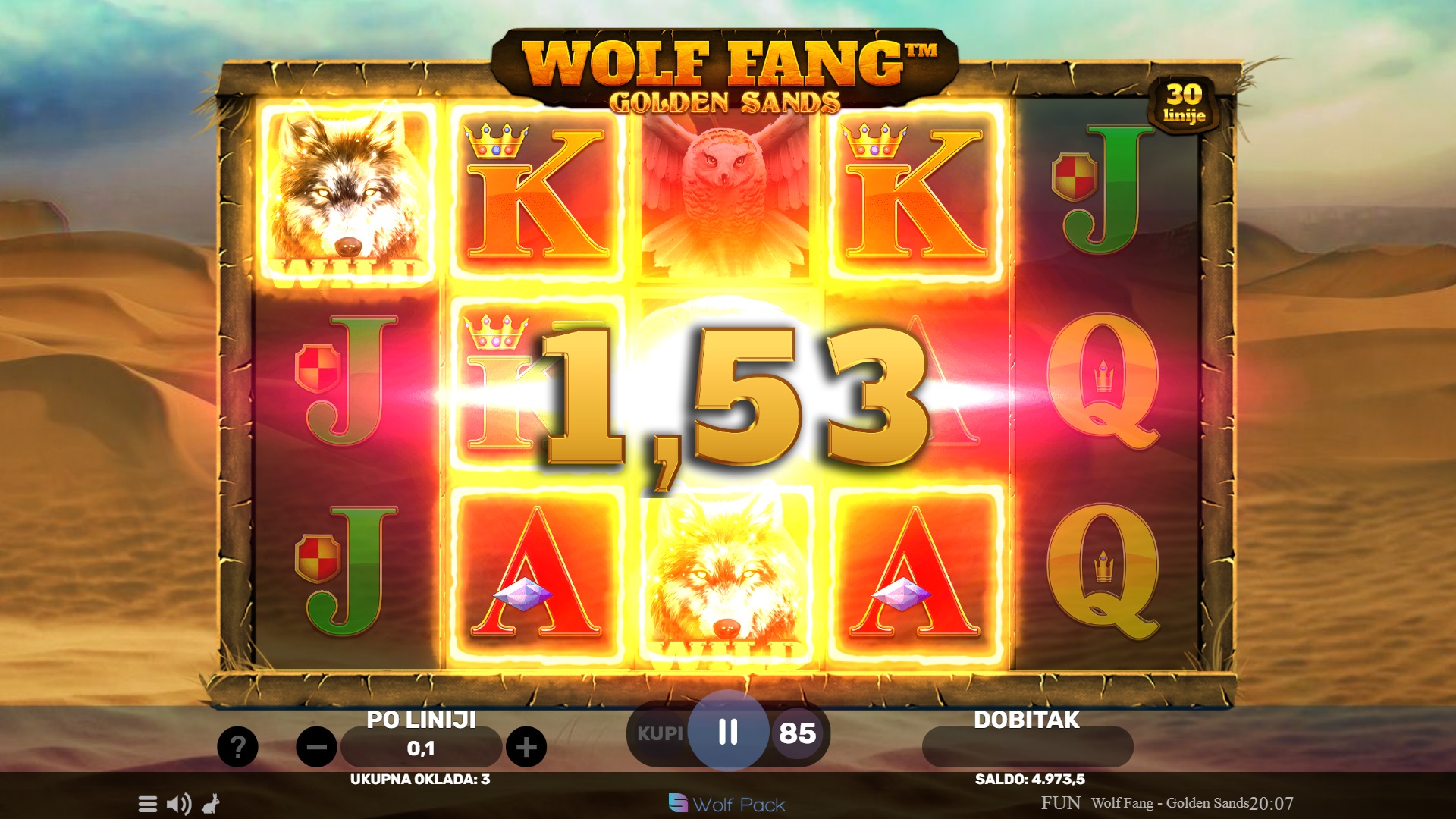Click the Wolf Pack logo link
Viewport: 1456px width, 819px height.
pos(727,804)
